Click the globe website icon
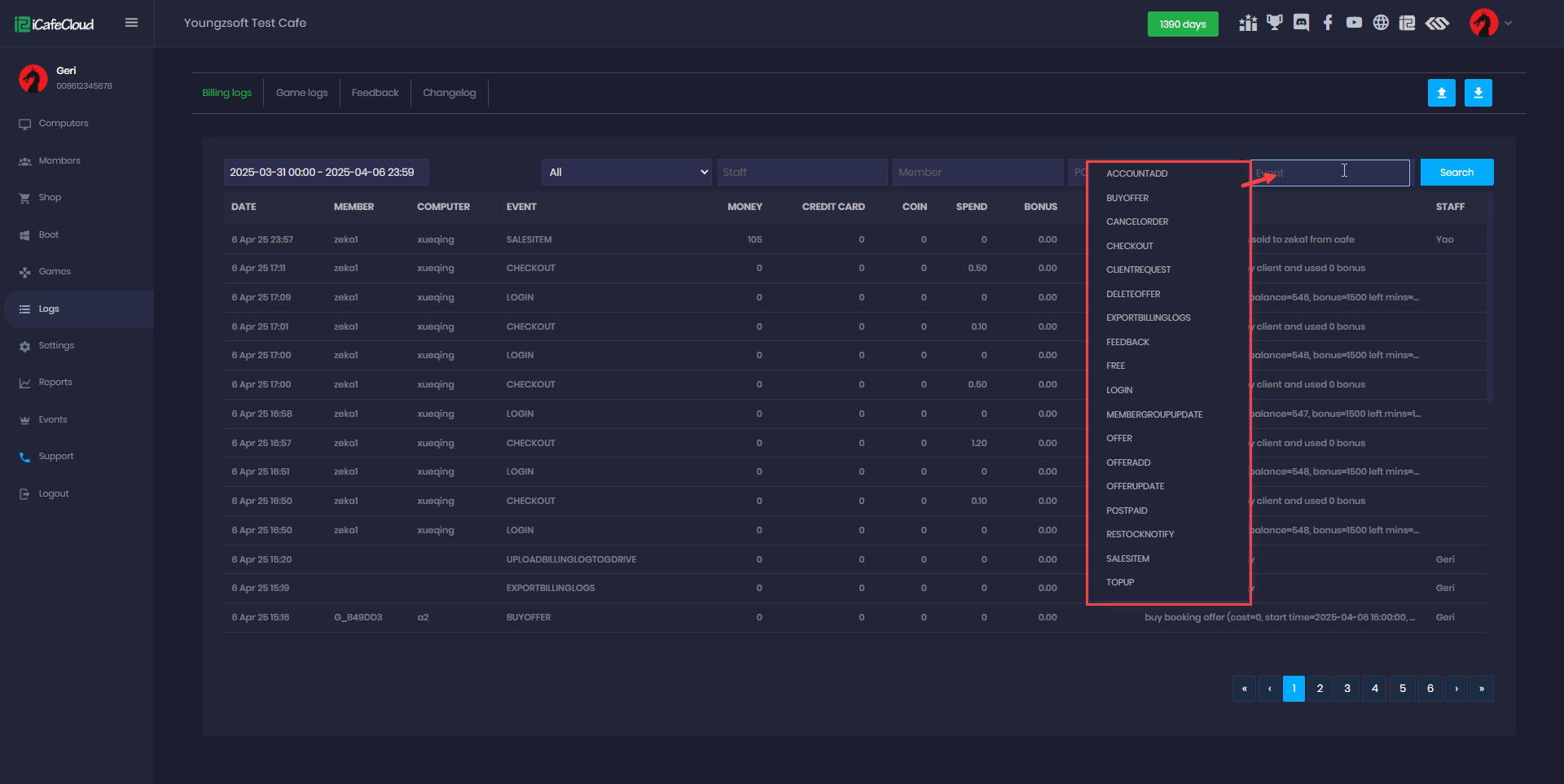 click(1381, 23)
